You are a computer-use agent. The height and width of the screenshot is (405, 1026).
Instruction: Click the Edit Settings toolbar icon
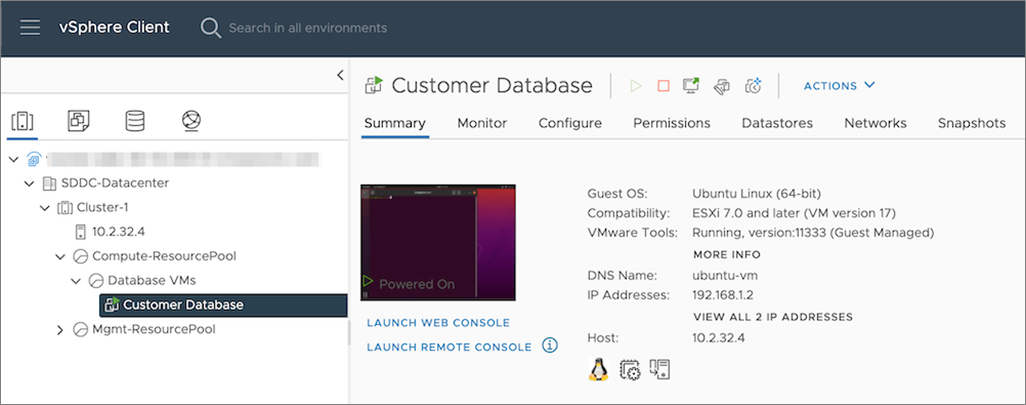pyautogui.click(x=722, y=86)
